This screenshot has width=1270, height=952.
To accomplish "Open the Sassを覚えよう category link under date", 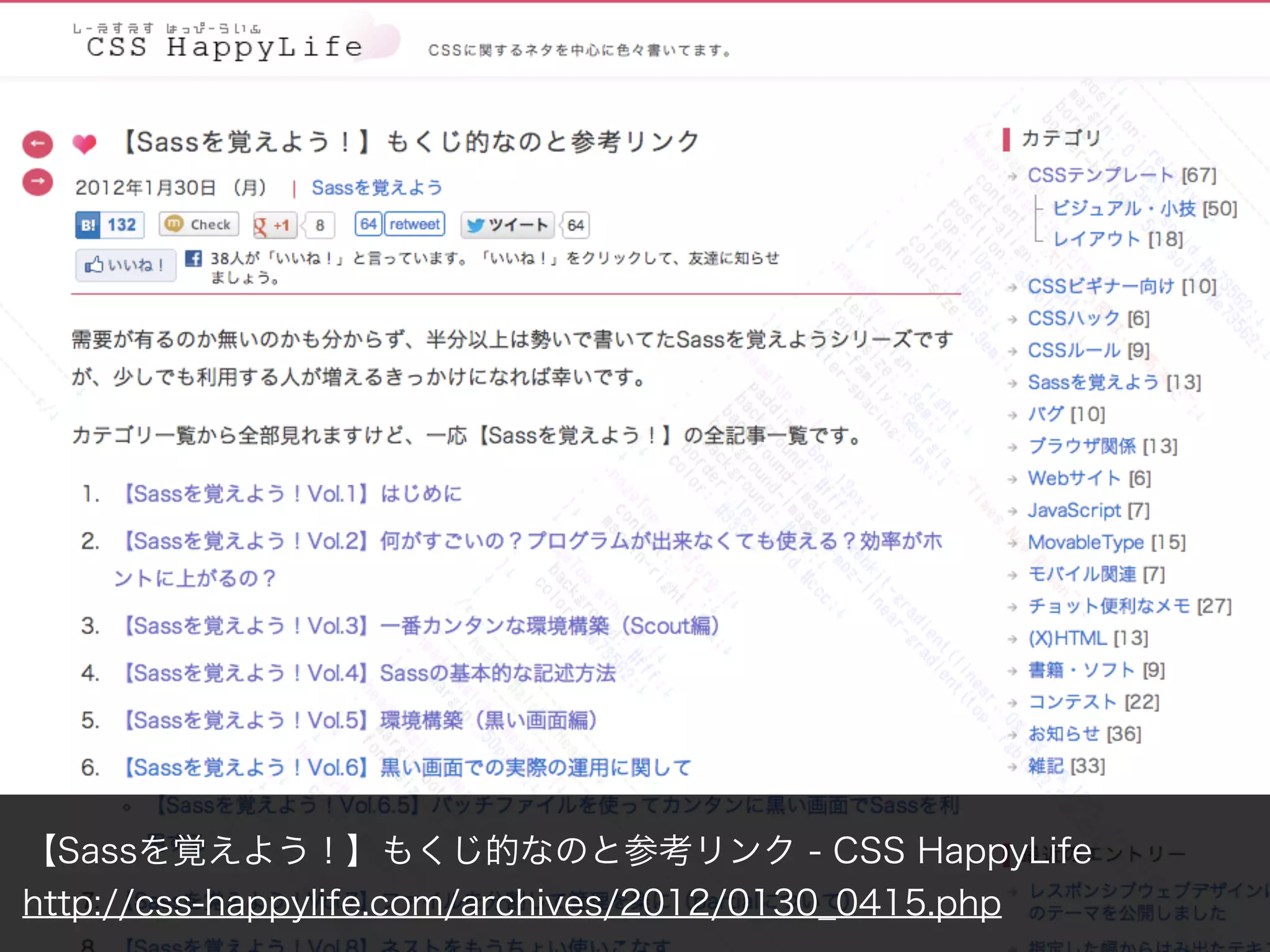I will pyautogui.click(x=377, y=187).
